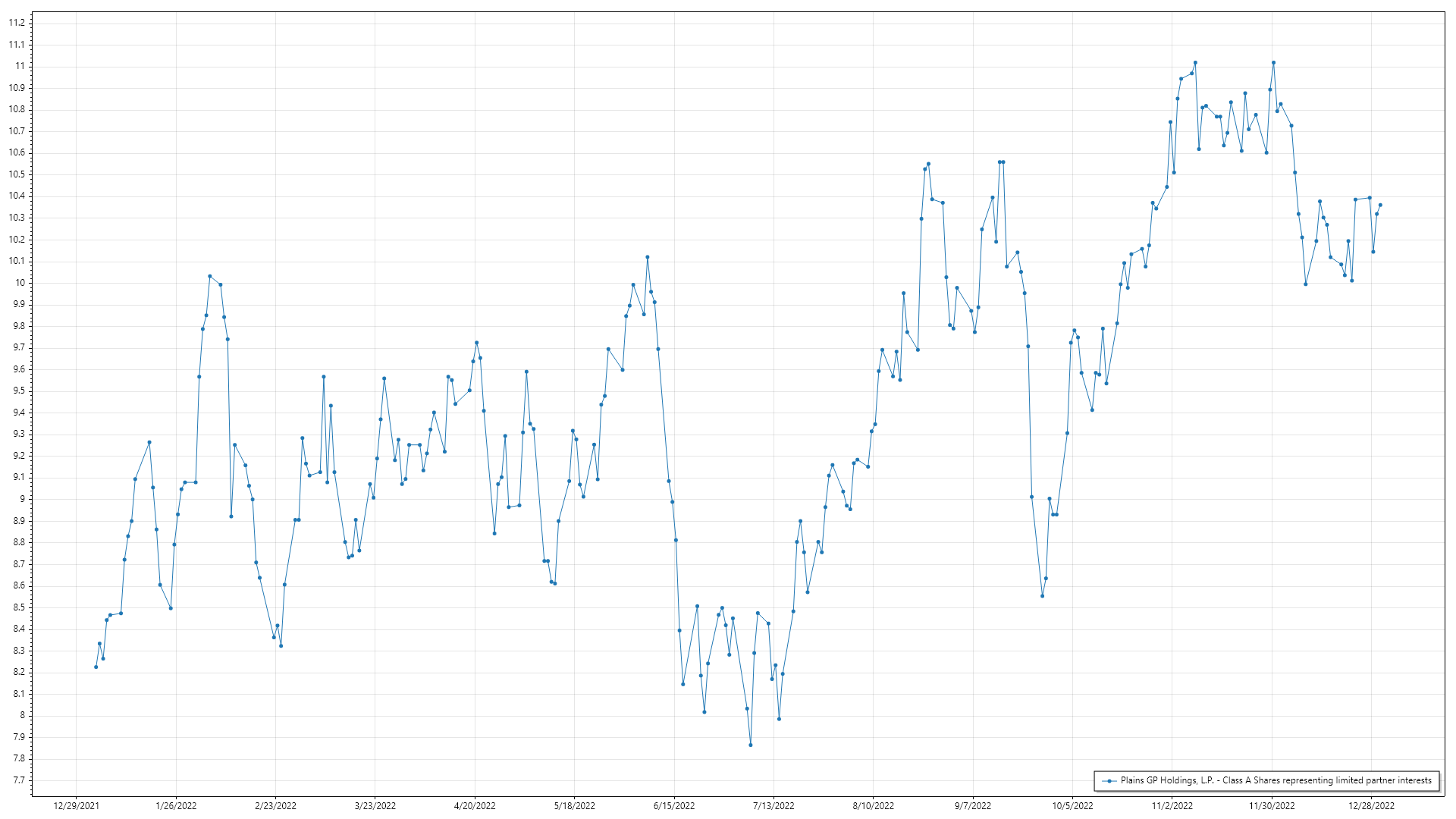
Task: Click the Plains GP Holdings legend label
Action: (x=1276, y=780)
